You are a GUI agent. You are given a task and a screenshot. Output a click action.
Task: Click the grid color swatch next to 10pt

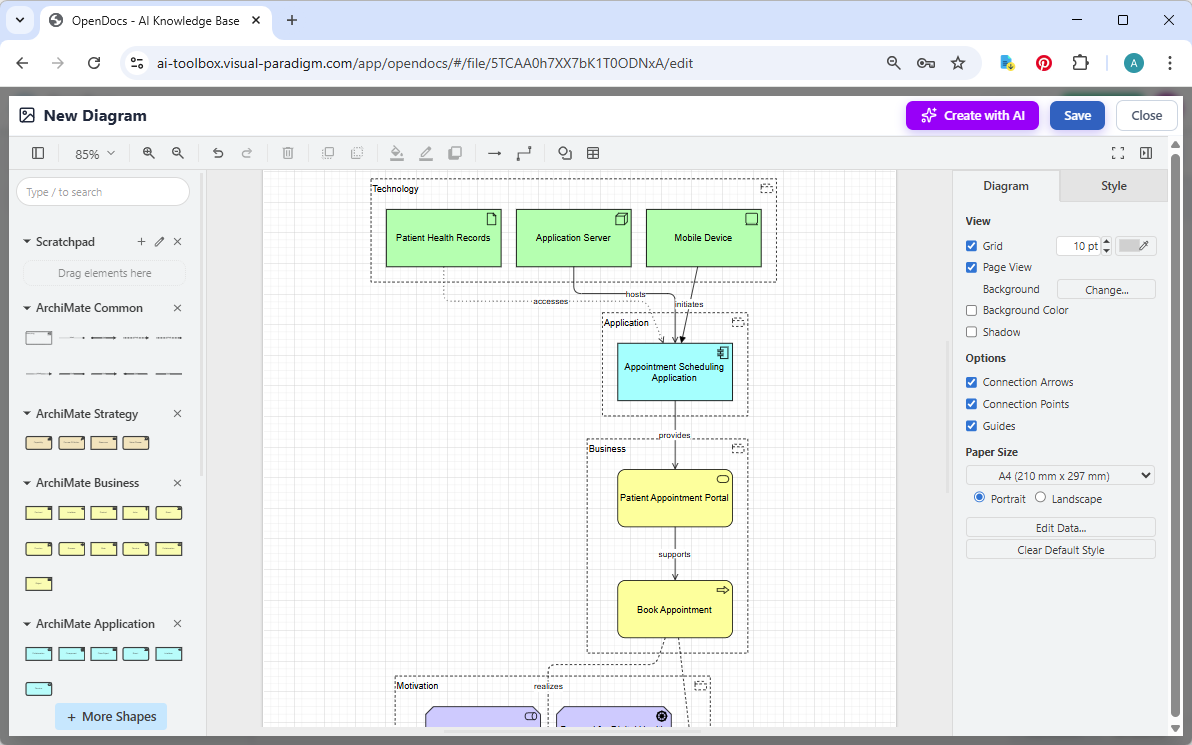click(x=1136, y=245)
